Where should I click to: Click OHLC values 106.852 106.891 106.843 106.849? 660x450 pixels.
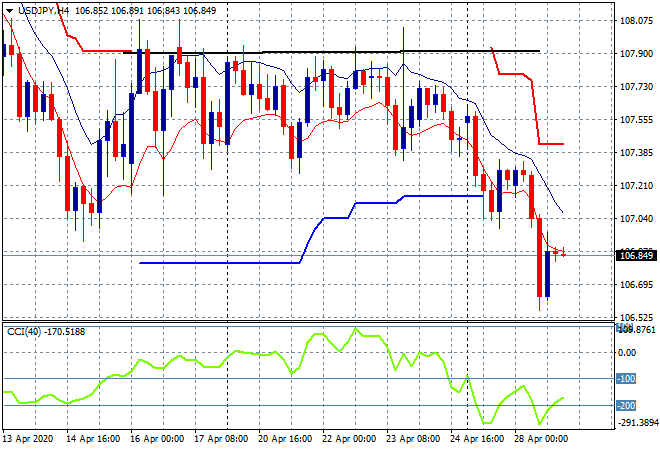[x=146, y=11]
